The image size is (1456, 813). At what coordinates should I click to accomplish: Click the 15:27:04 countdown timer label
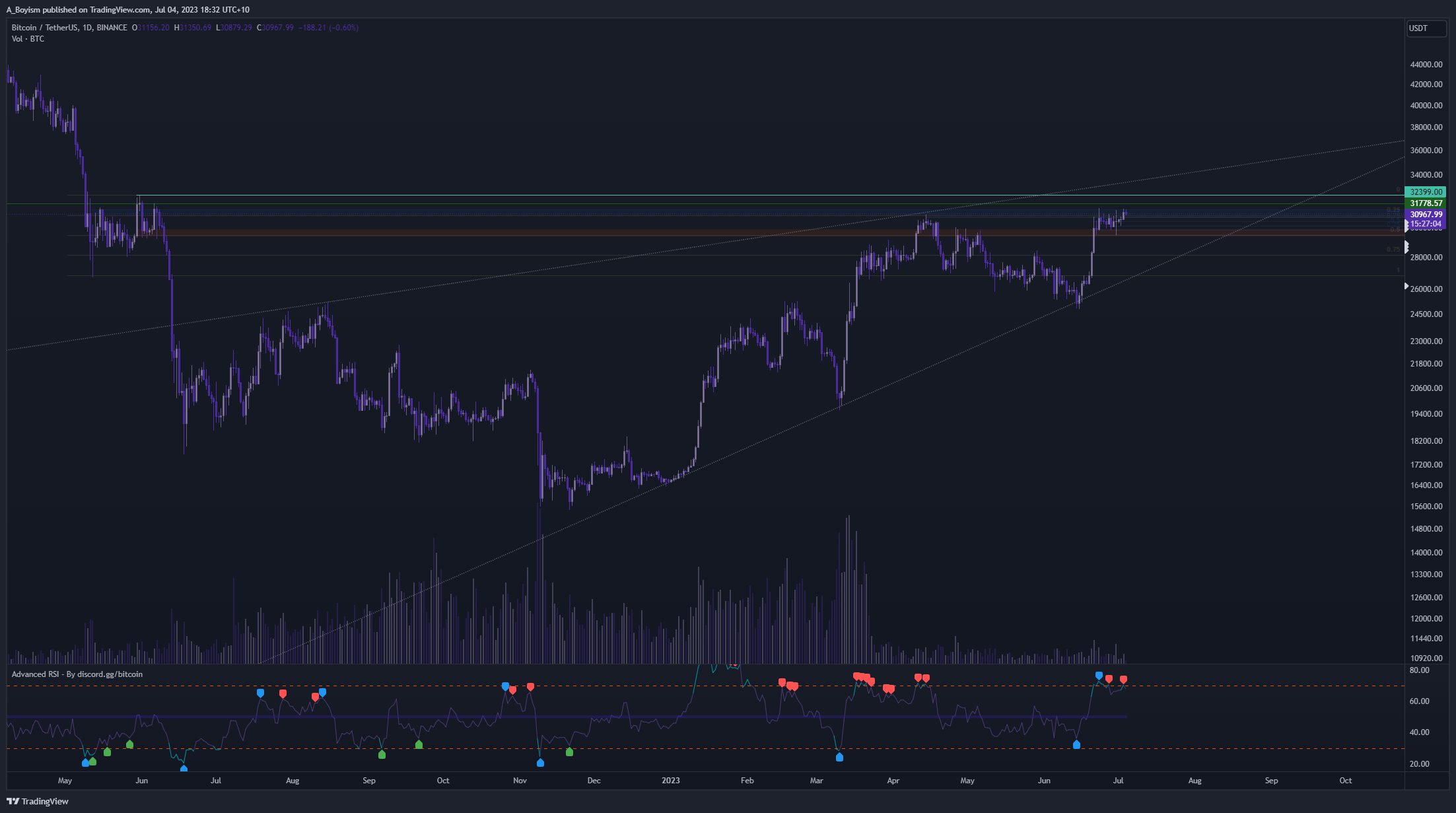pyautogui.click(x=1426, y=224)
